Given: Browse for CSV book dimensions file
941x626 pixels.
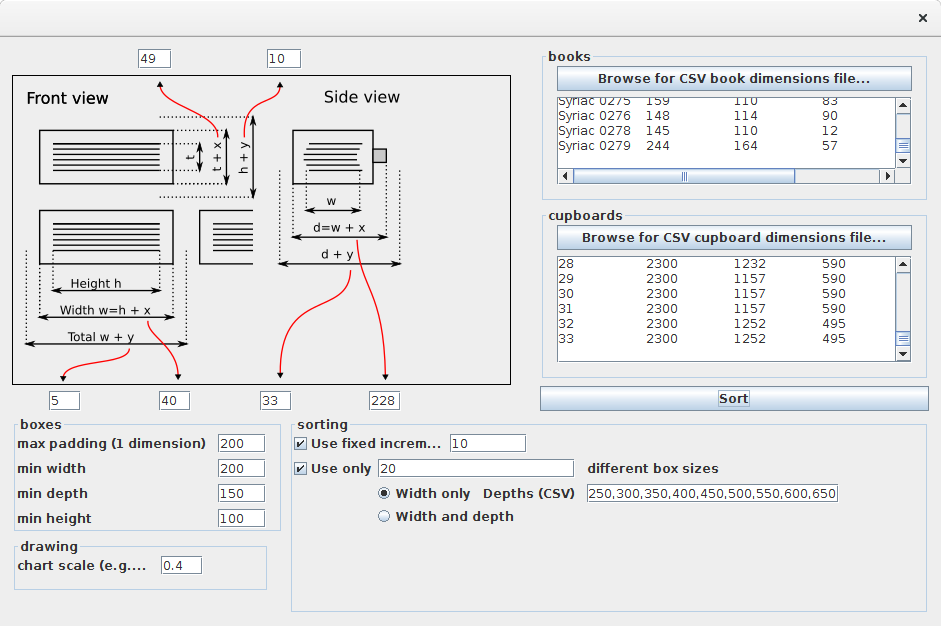Looking at the screenshot, I should pos(733,79).
